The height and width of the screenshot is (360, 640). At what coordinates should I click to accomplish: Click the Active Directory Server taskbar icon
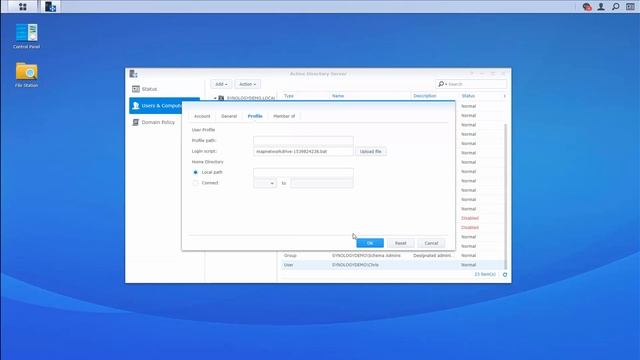[50, 7]
